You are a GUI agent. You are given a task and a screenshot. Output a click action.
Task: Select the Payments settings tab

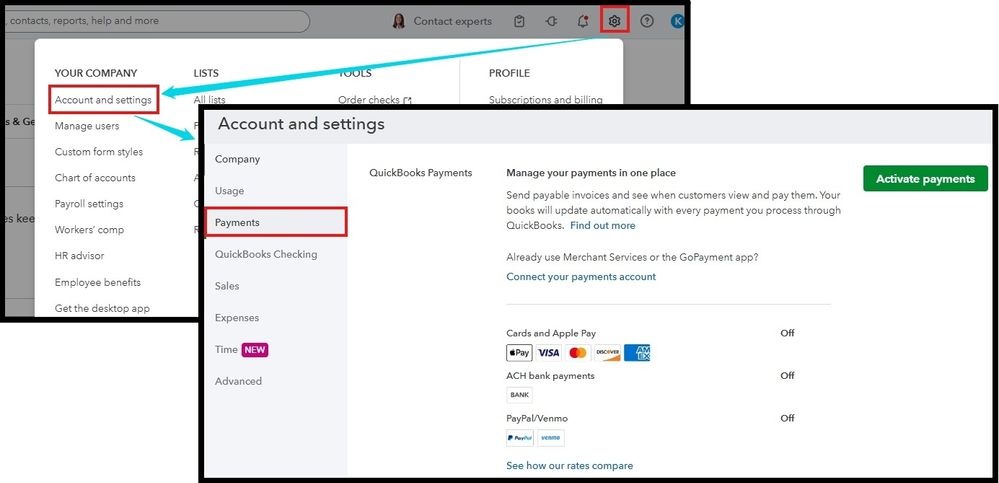(276, 222)
